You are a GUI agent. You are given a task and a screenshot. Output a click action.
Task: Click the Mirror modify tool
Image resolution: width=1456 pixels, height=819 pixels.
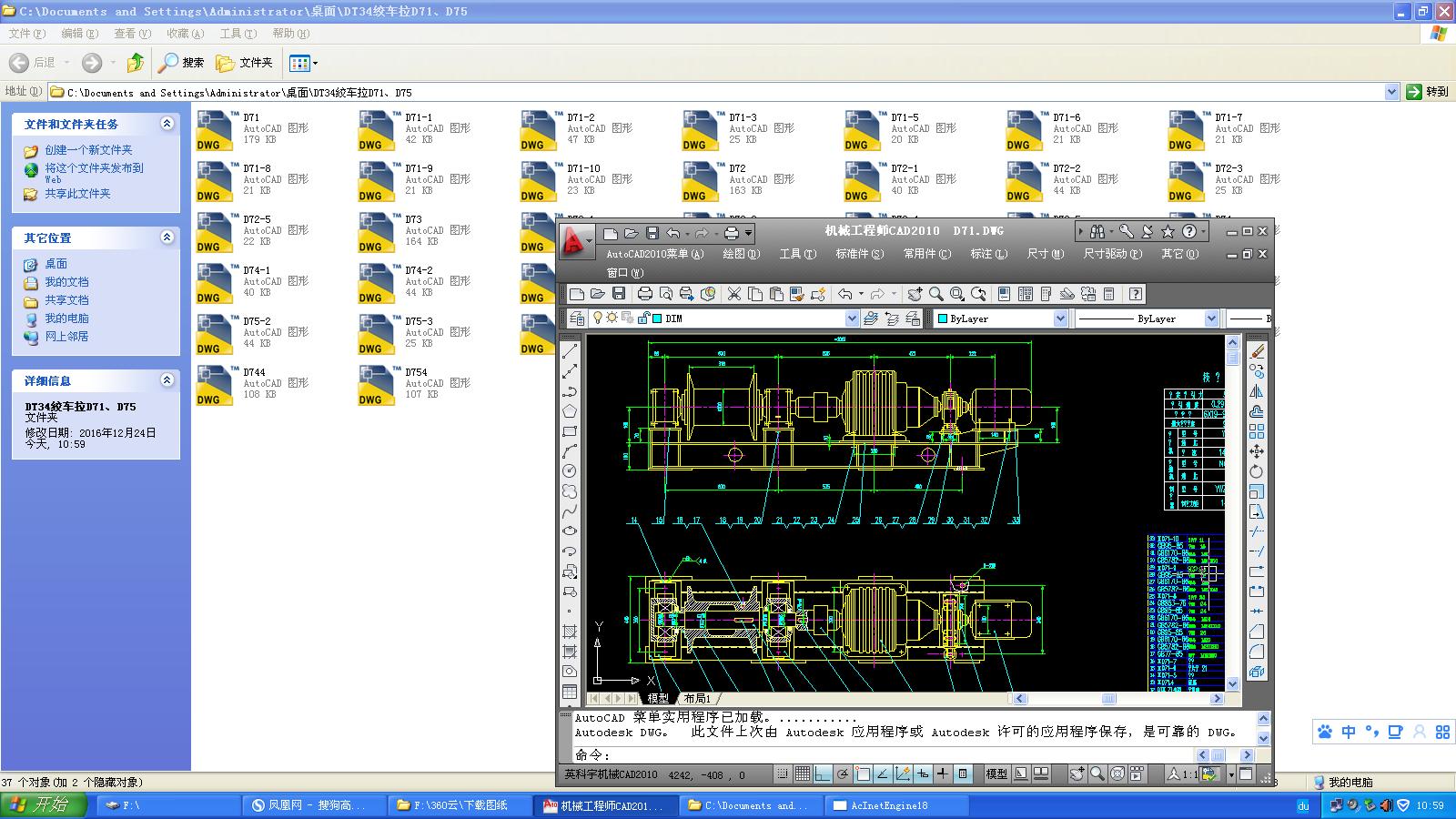coord(1257,391)
